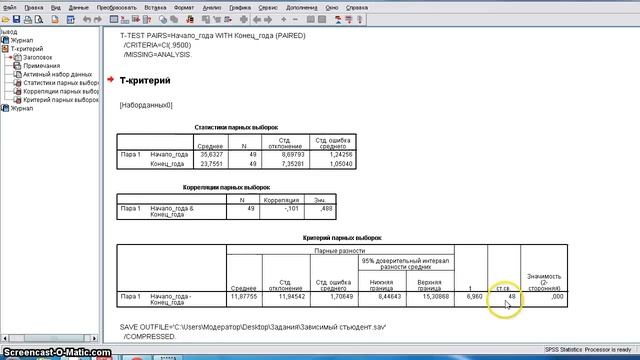Image resolution: width=640 pixels, height=360 pixels.
Task: Select Примечания in the outline tree
Action: [x=42, y=66]
